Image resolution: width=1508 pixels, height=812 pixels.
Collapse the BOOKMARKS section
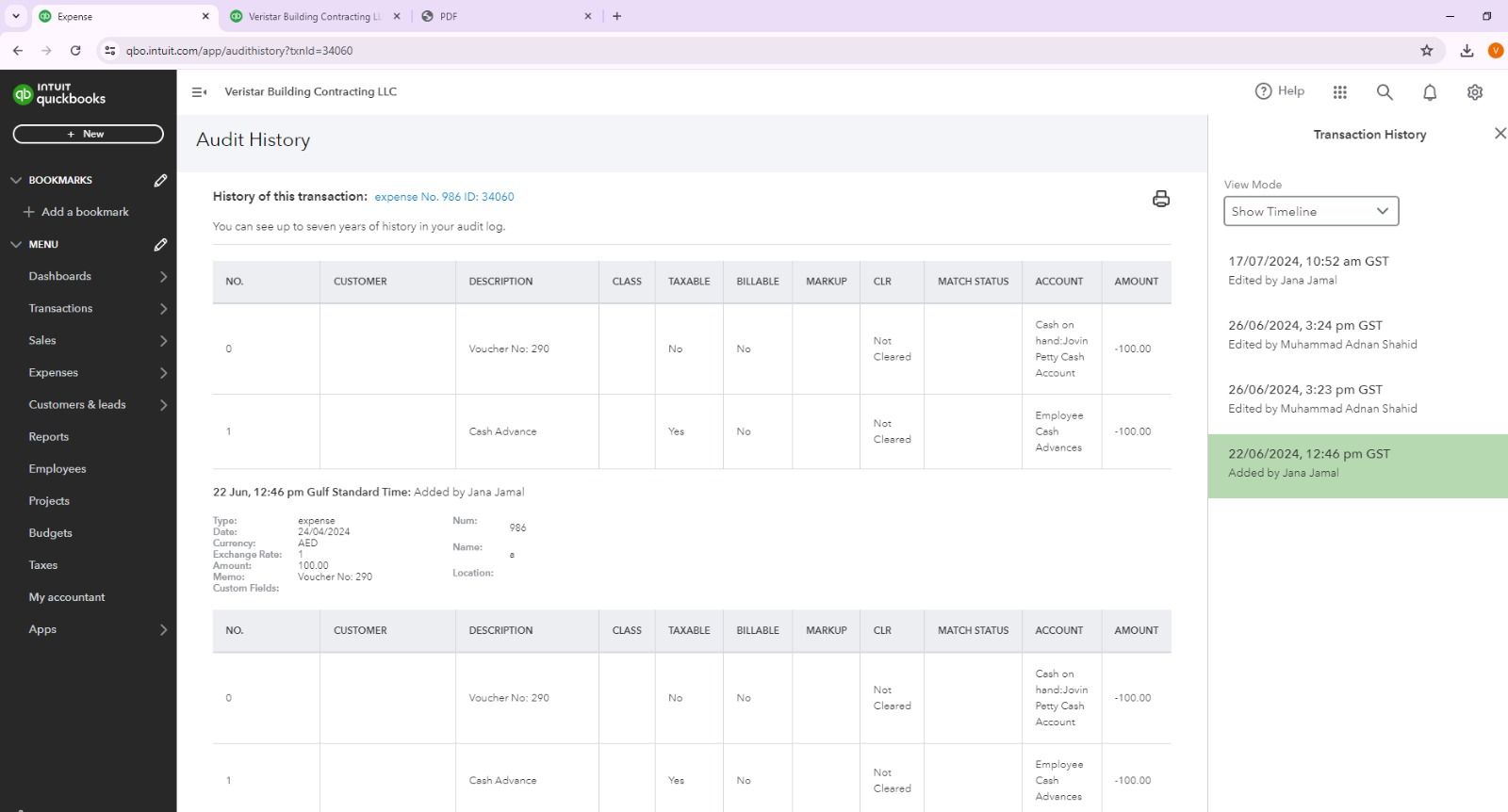pos(16,180)
